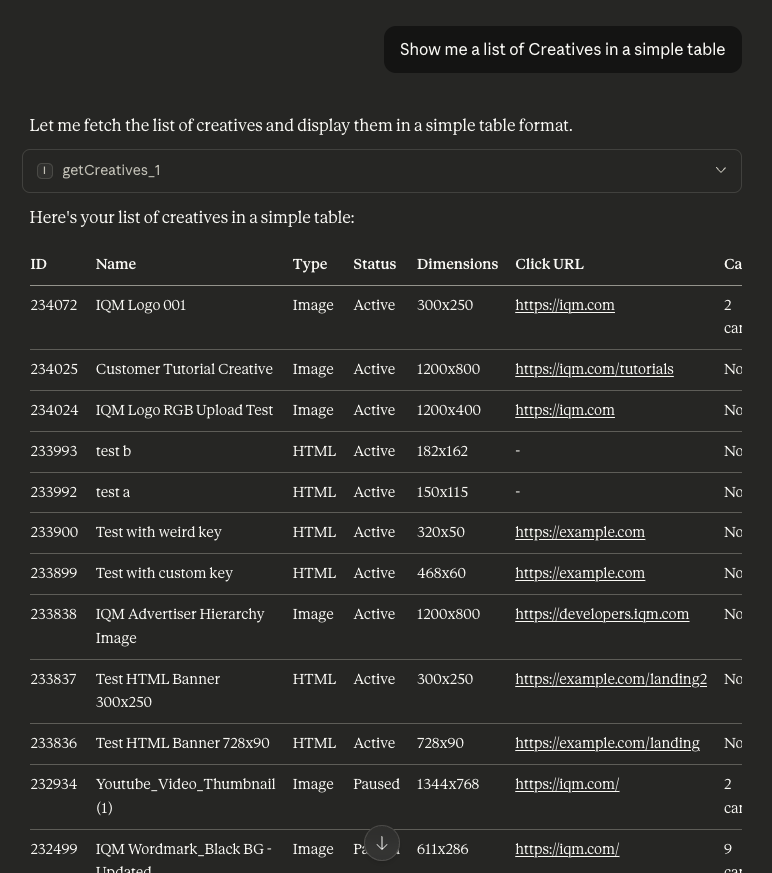Select ID cell 233899
Screen dimensions: 772x873
(x=53, y=573)
